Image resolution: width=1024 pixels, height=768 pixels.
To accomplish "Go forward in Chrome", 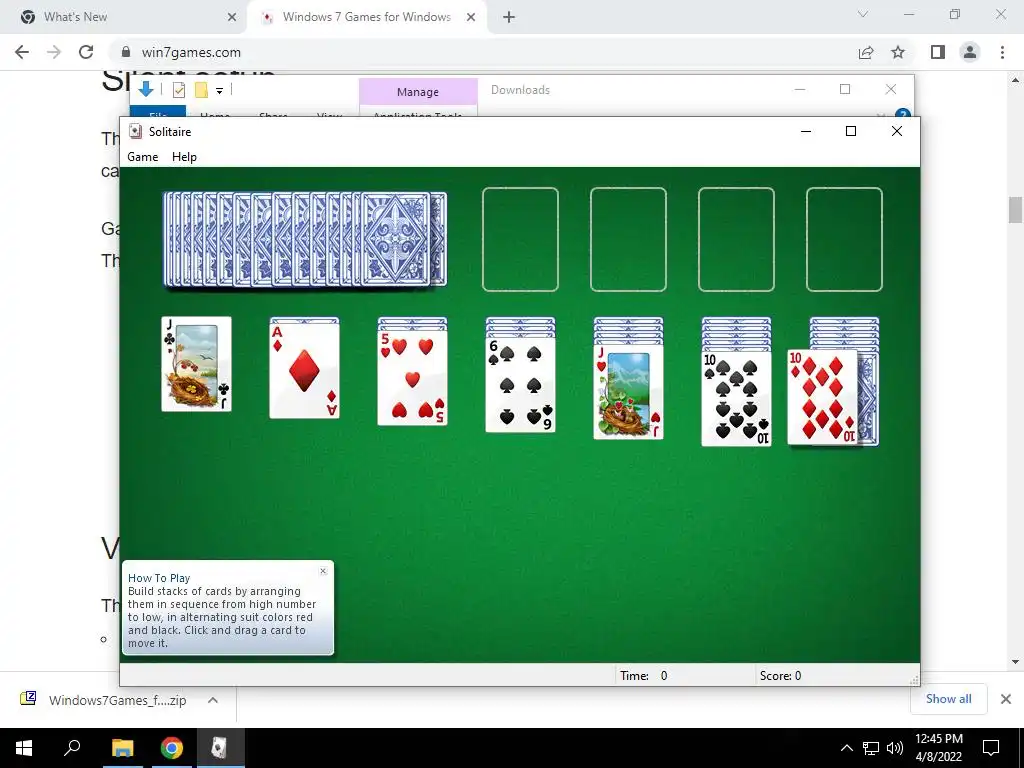I will (x=54, y=52).
